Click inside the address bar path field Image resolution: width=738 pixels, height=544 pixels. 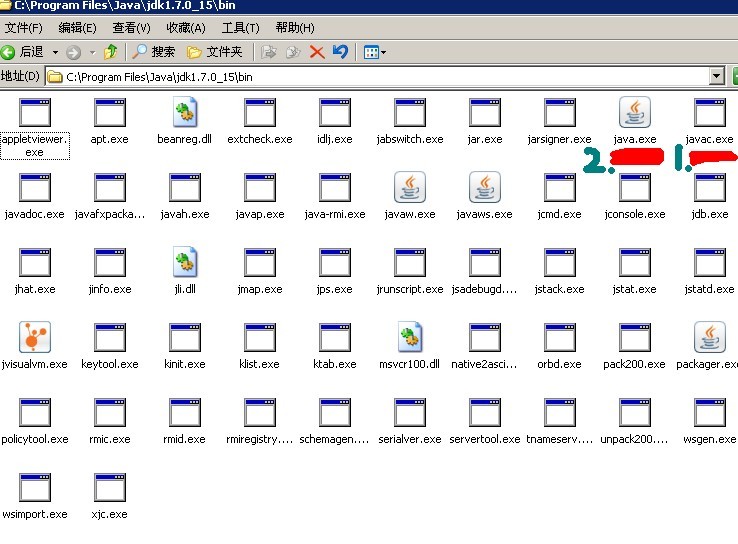point(377,76)
